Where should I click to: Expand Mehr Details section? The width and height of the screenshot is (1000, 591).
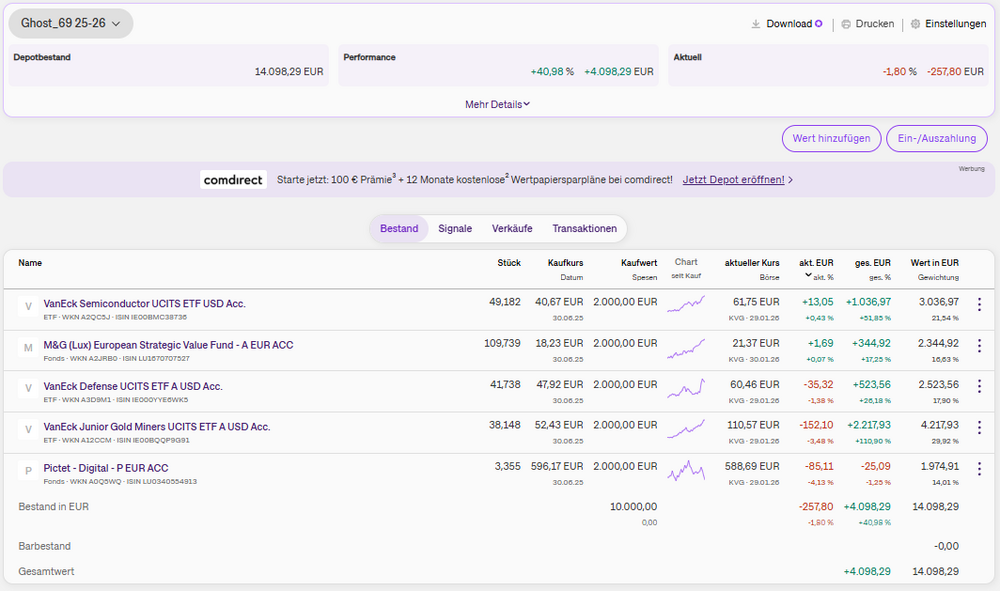click(497, 104)
